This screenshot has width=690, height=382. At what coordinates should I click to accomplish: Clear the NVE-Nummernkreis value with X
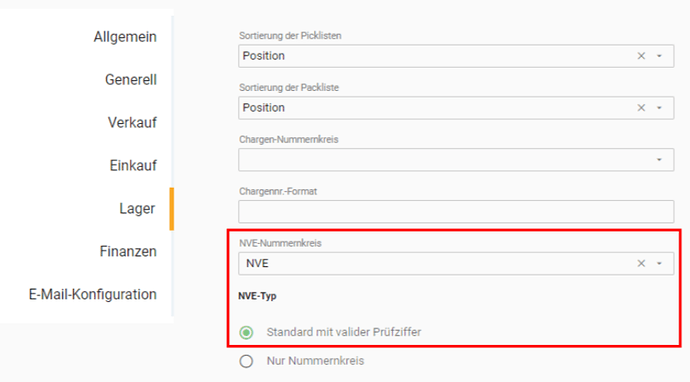pyautogui.click(x=641, y=264)
